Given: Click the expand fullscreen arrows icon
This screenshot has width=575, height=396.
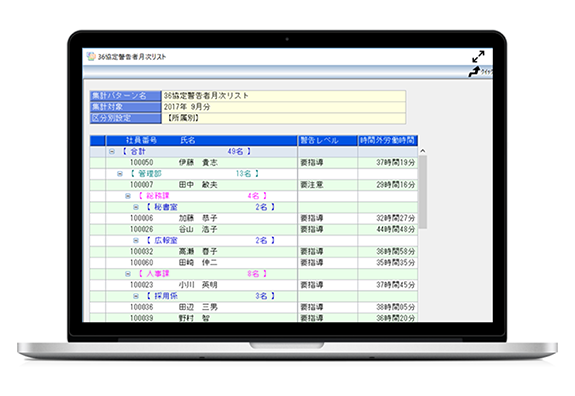Looking at the screenshot, I should [x=478, y=56].
